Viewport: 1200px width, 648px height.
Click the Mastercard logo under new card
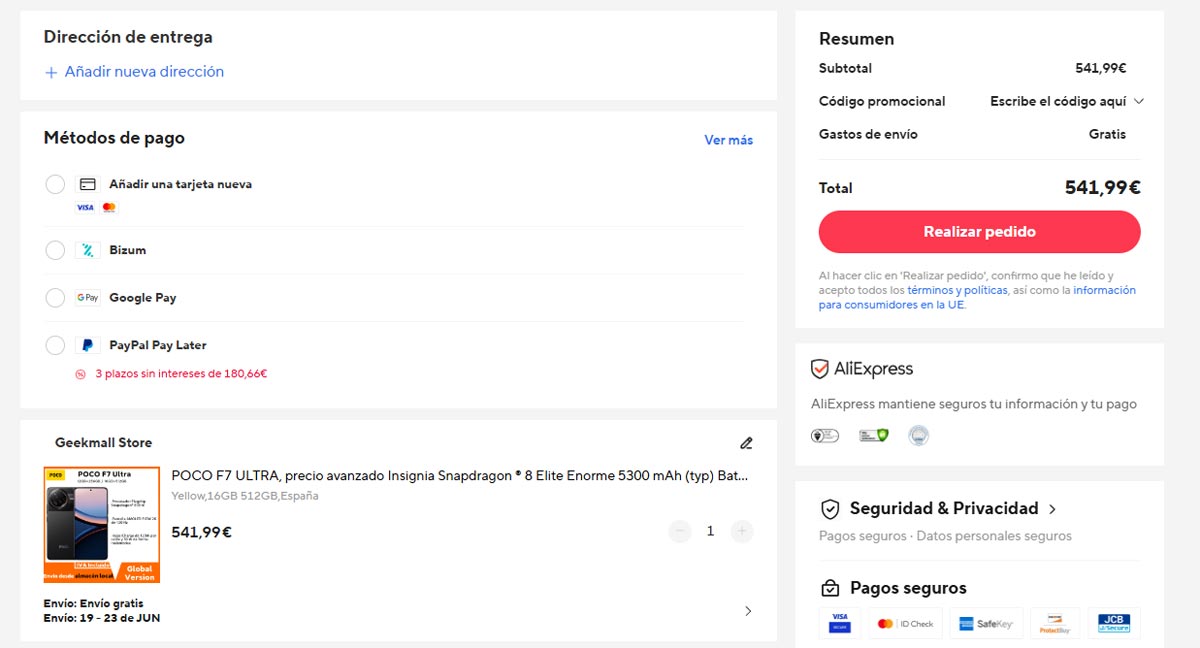(x=109, y=207)
